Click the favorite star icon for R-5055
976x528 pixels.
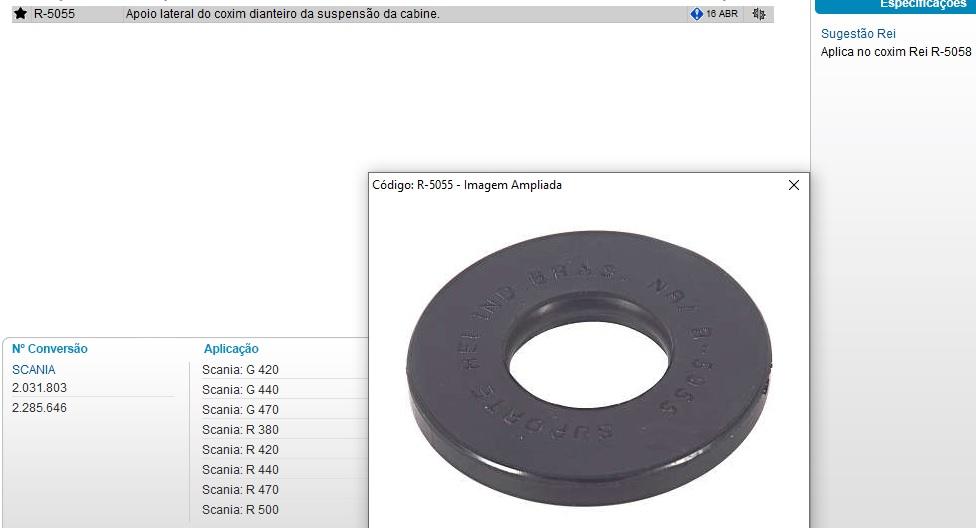pos(20,14)
